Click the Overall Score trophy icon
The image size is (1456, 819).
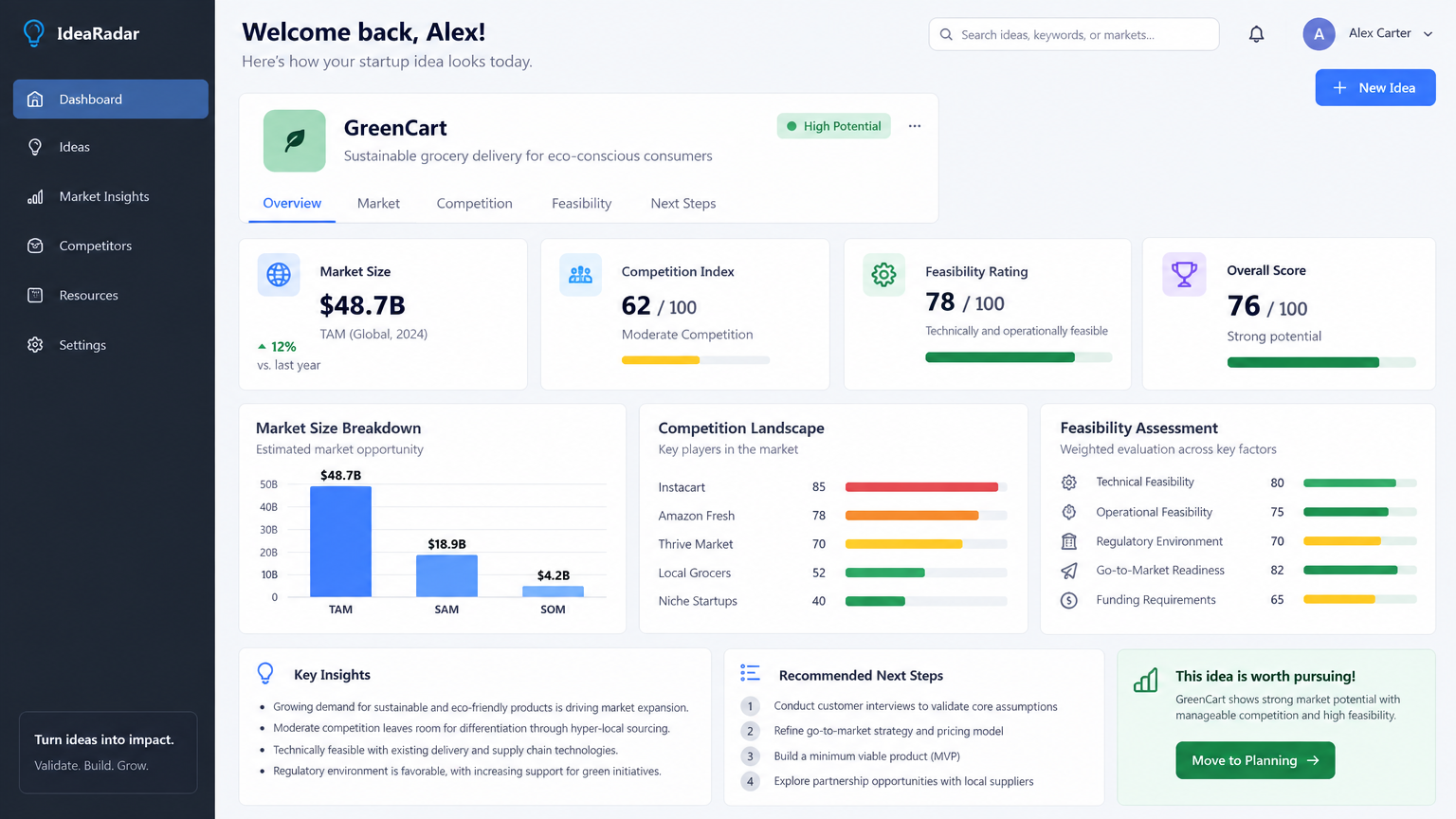point(1184,274)
